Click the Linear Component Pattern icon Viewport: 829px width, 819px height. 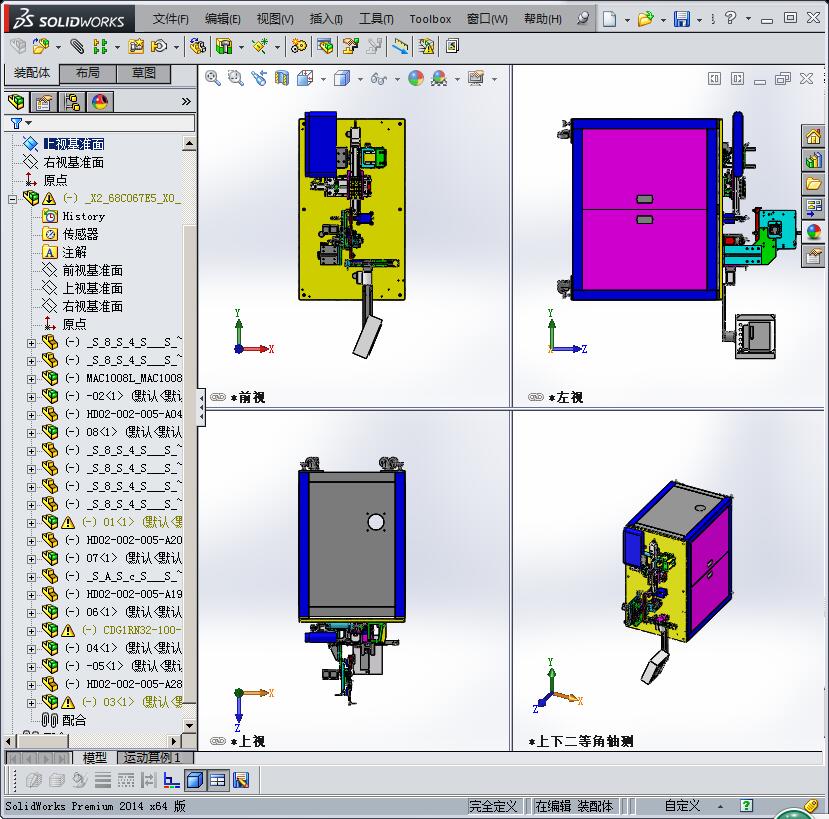click(100, 47)
